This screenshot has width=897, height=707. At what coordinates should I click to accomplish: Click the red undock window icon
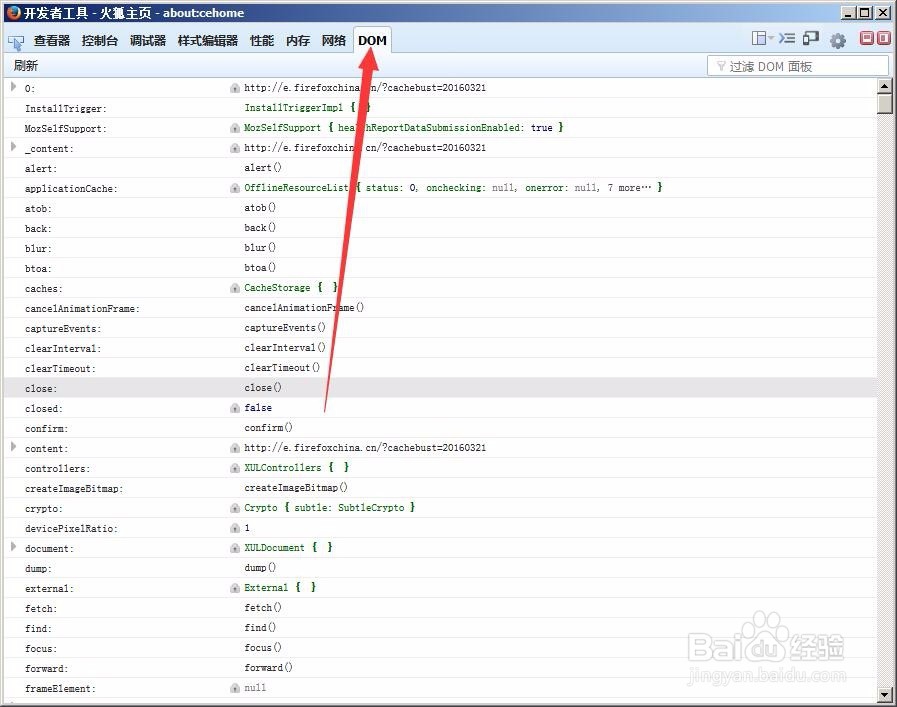click(866, 38)
